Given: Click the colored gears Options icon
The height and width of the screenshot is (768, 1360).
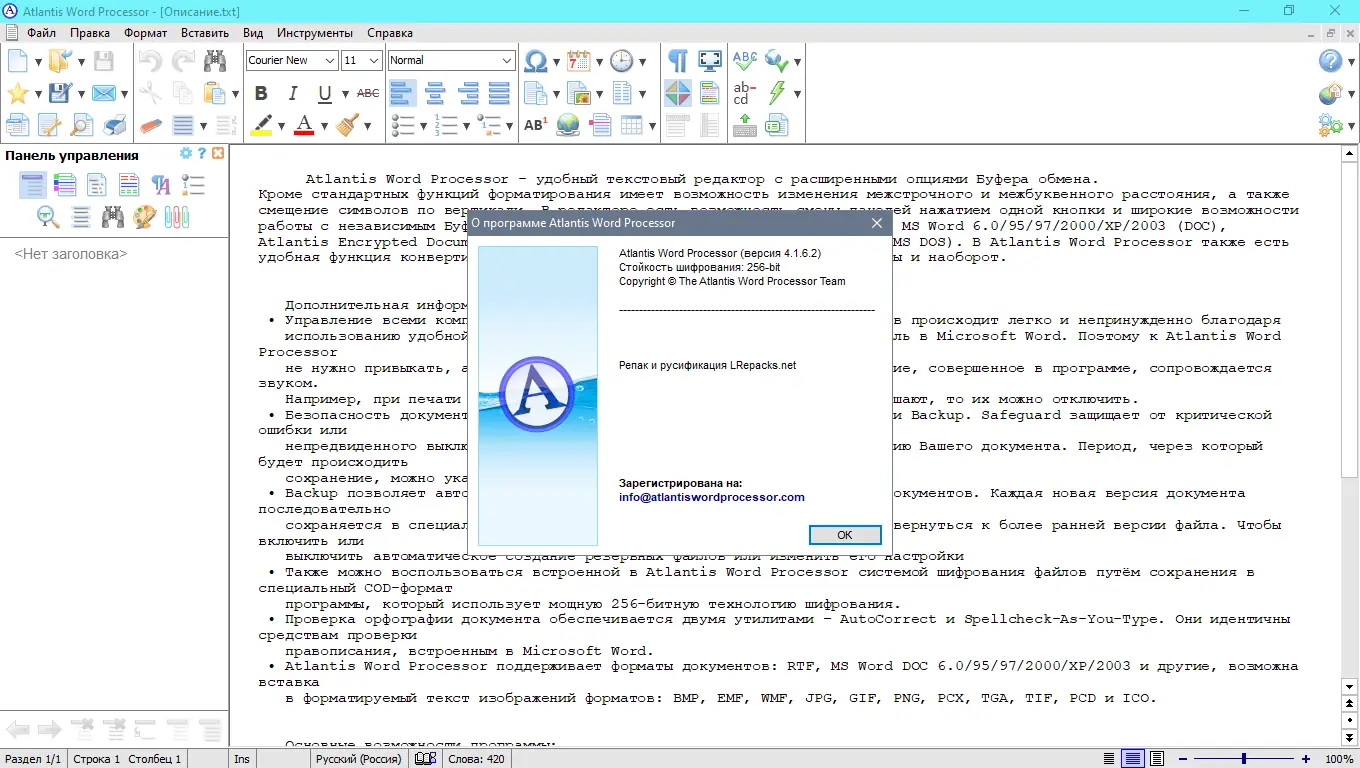Looking at the screenshot, I should click(x=1330, y=125).
